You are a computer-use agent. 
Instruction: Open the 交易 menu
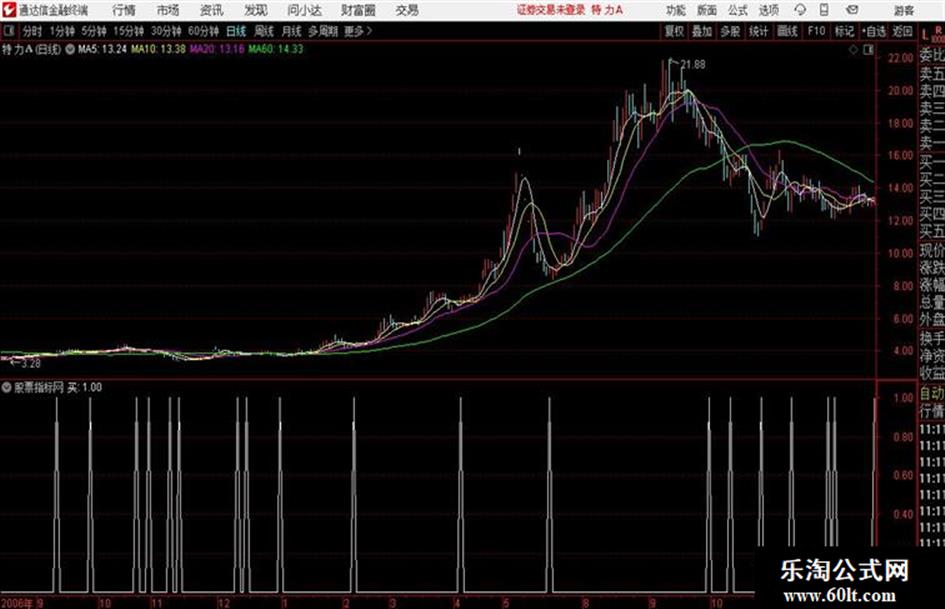coord(407,10)
